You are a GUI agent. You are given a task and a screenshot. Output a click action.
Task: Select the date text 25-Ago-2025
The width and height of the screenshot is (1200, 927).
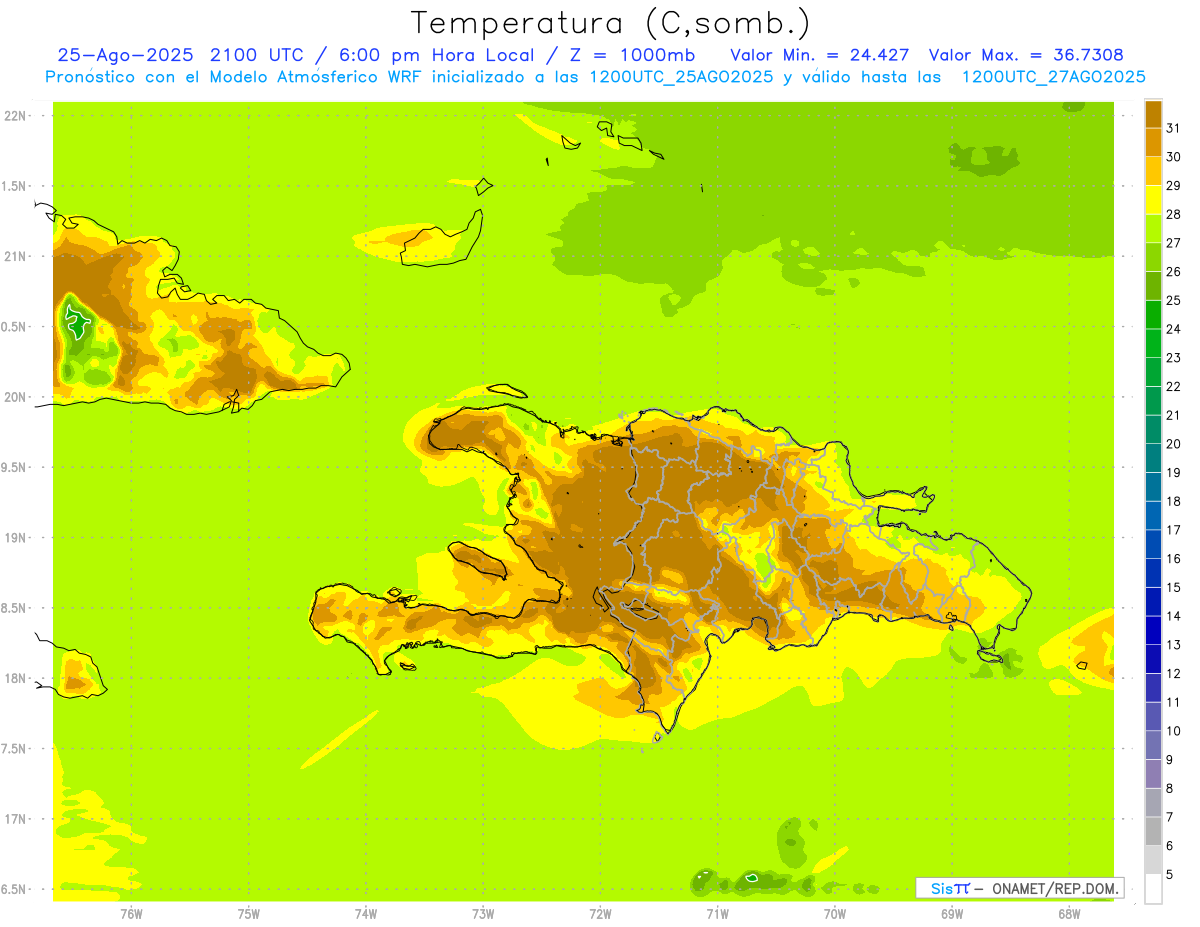click(125, 55)
